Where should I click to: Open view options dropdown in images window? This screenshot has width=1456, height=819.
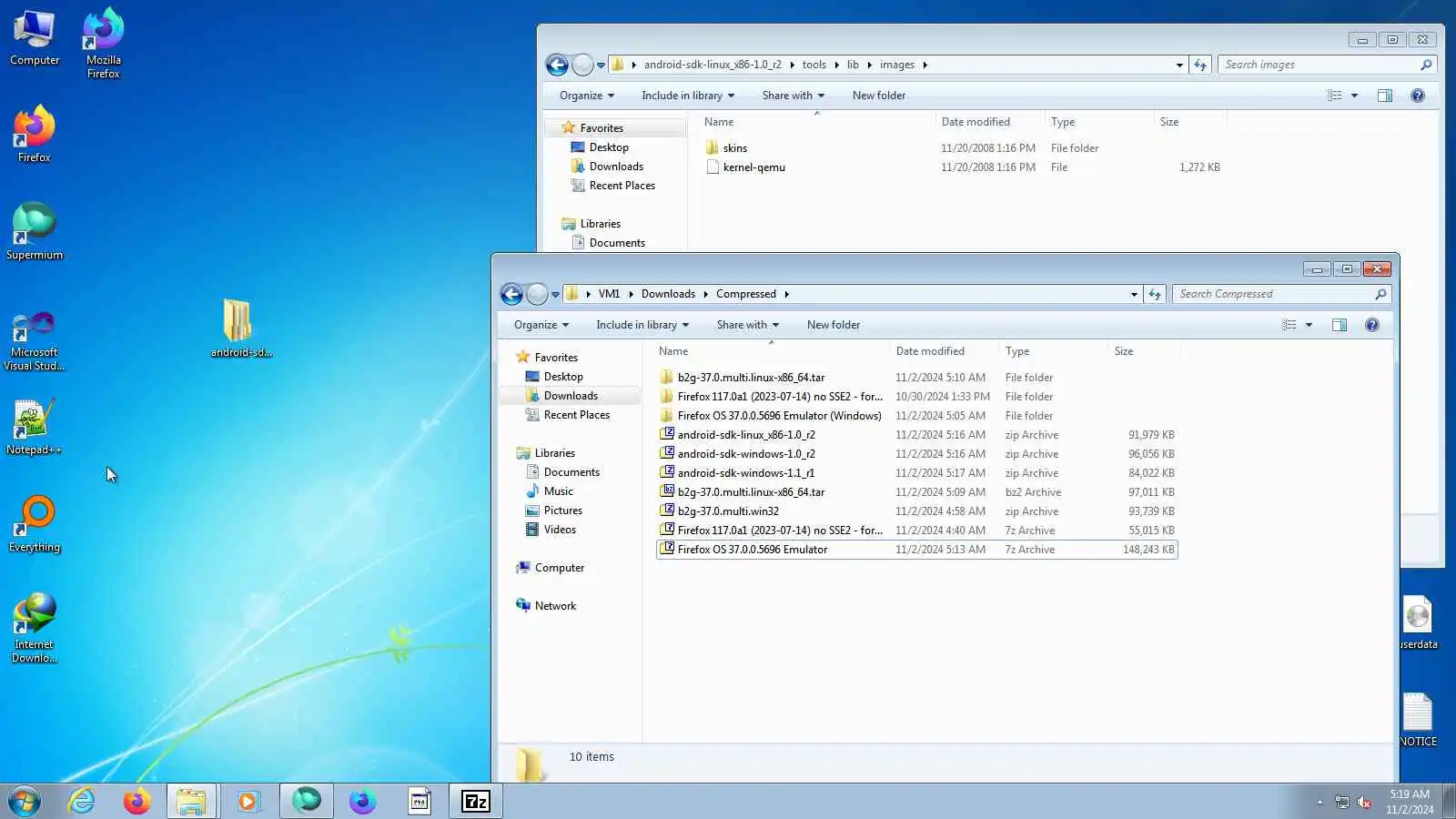click(1355, 96)
